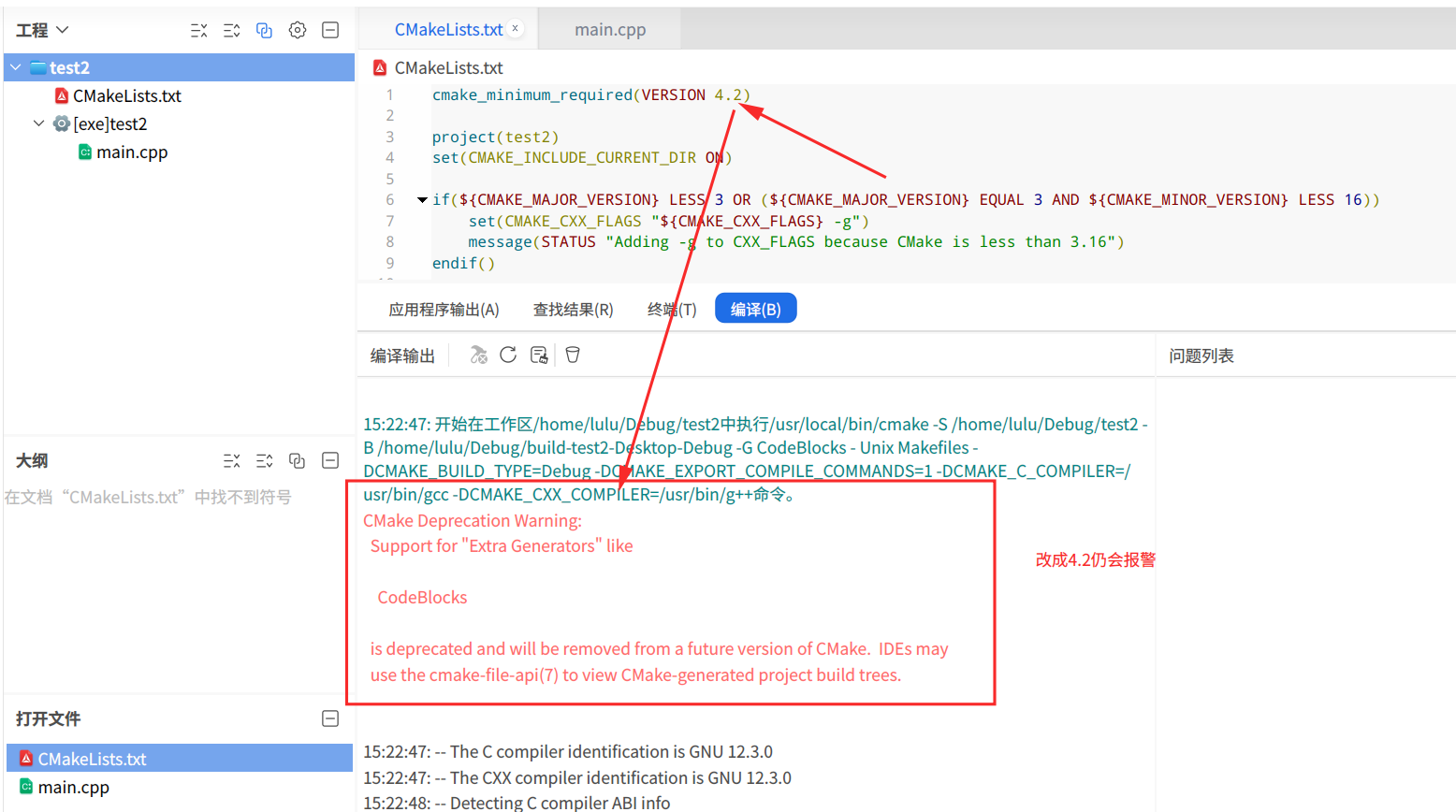The image size is (1456, 812).
Task: Open project settings gear in 工程 panel
Action: pyautogui.click(x=298, y=30)
